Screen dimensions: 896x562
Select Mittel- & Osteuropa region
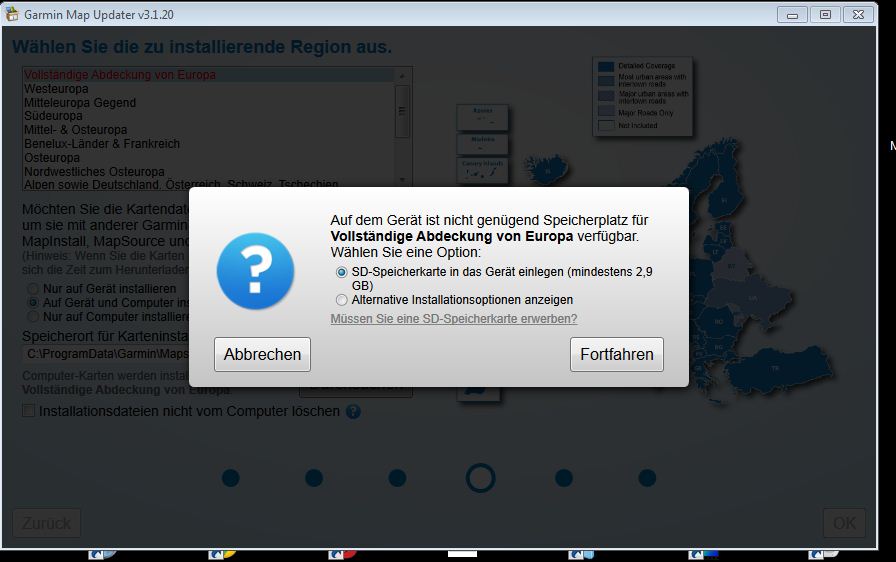tap(208, 130)
